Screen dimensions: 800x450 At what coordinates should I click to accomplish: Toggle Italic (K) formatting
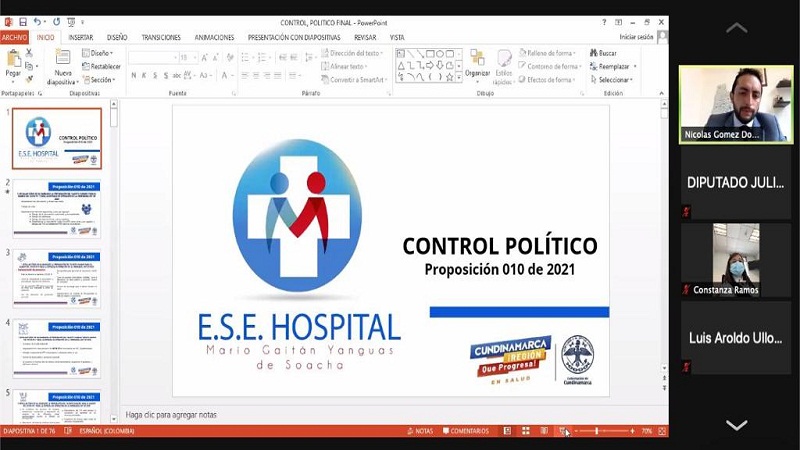(144, 76)
